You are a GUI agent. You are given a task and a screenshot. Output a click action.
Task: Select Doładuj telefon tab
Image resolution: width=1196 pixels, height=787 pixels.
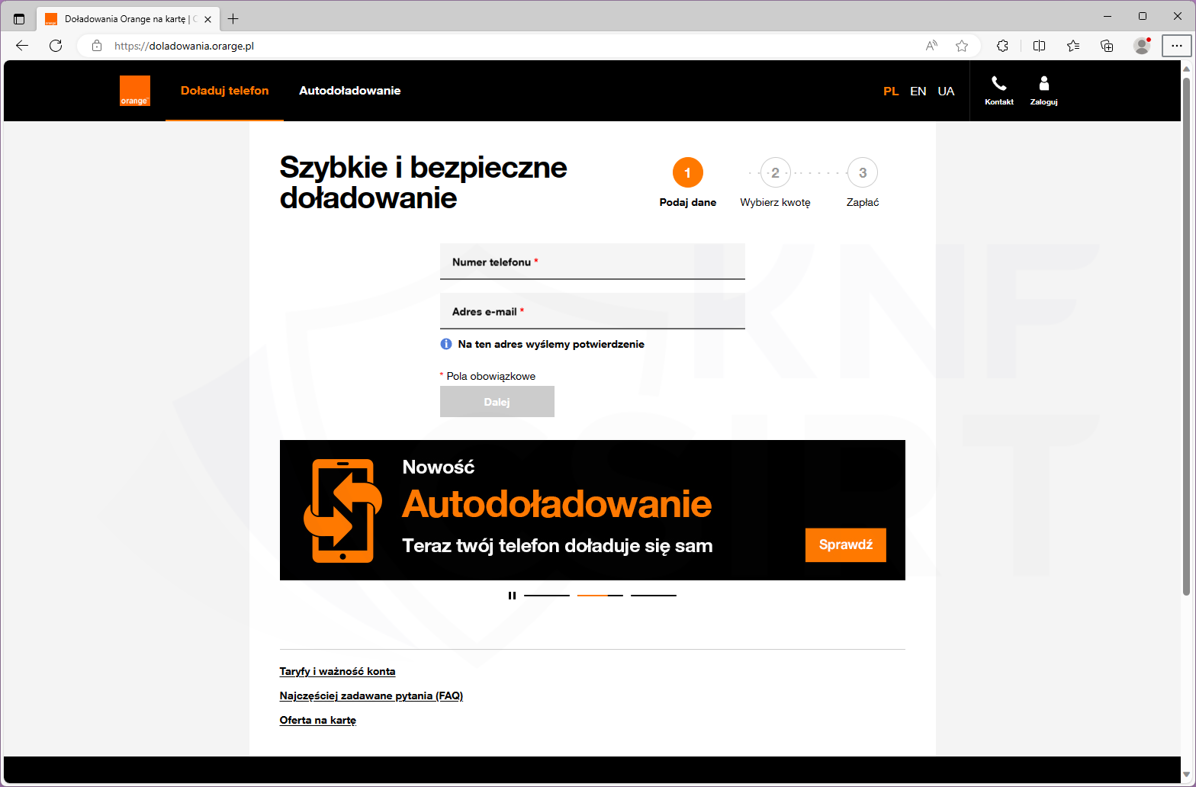click(x=224, y=91)
